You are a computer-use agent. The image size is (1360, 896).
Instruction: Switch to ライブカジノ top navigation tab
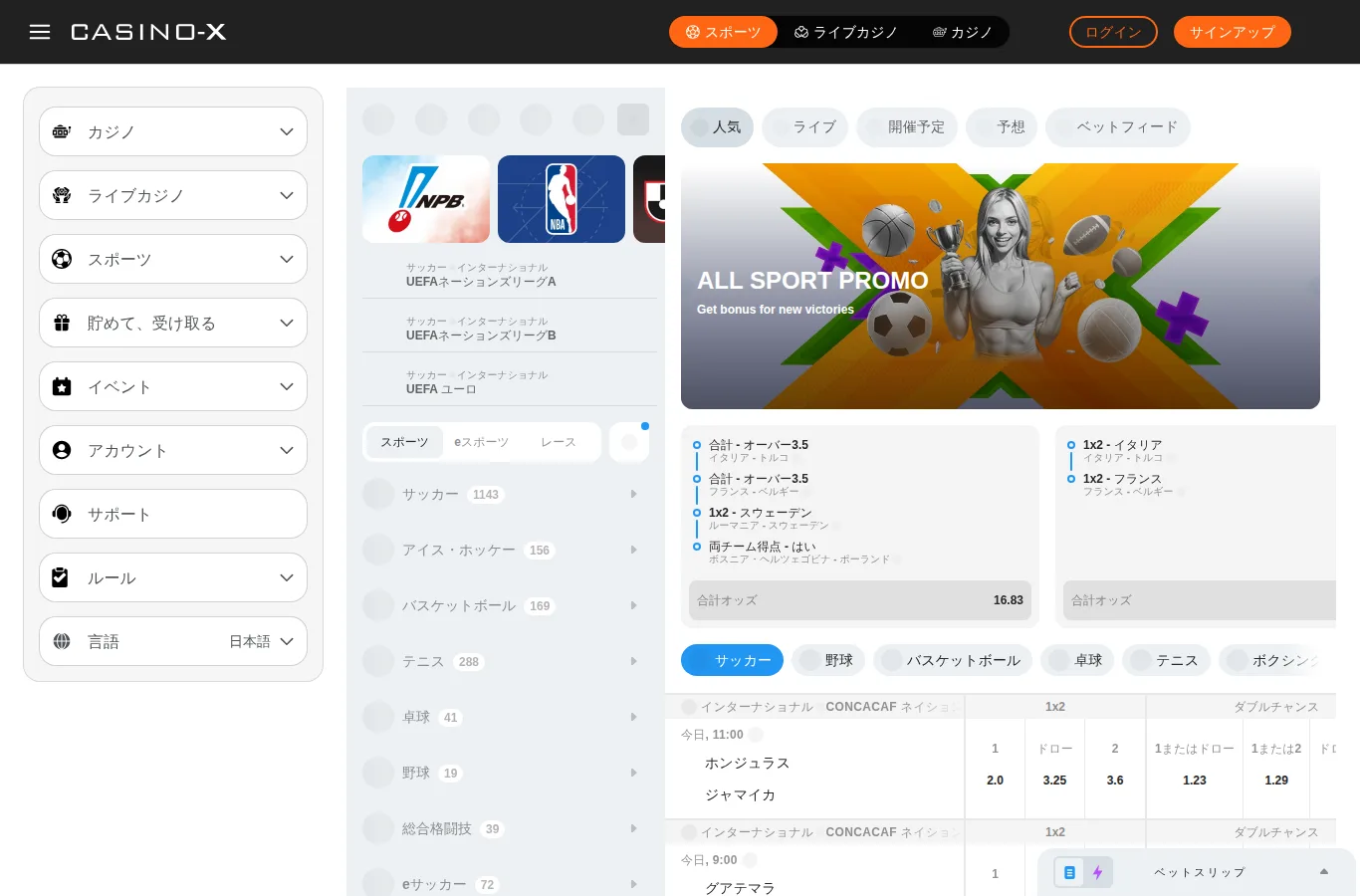coord(846,32)
